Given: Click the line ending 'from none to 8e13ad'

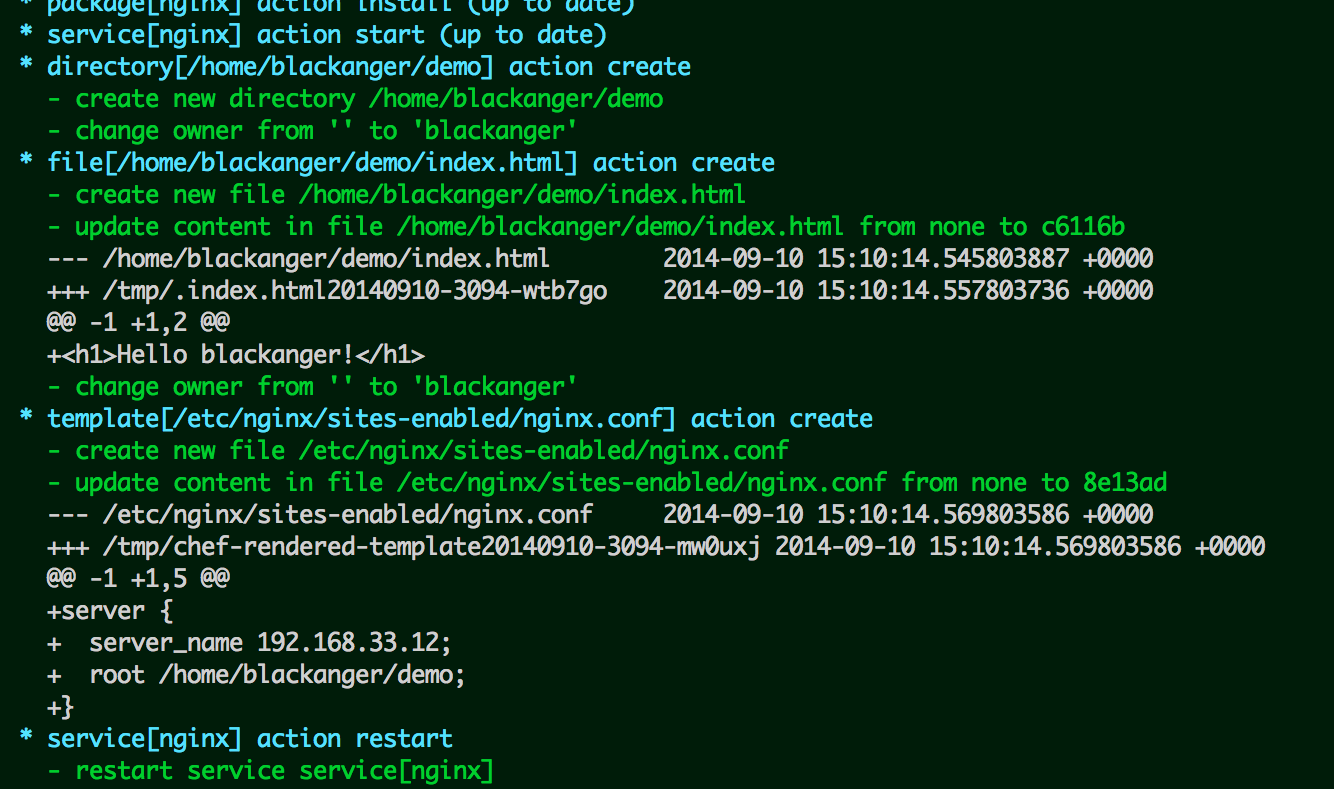Looking at the screenshot, I should pos(607,483).
